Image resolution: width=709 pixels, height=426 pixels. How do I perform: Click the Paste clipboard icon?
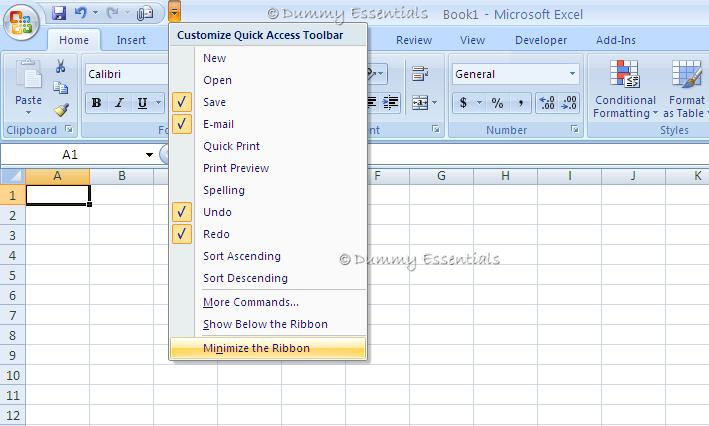[28, 74]
